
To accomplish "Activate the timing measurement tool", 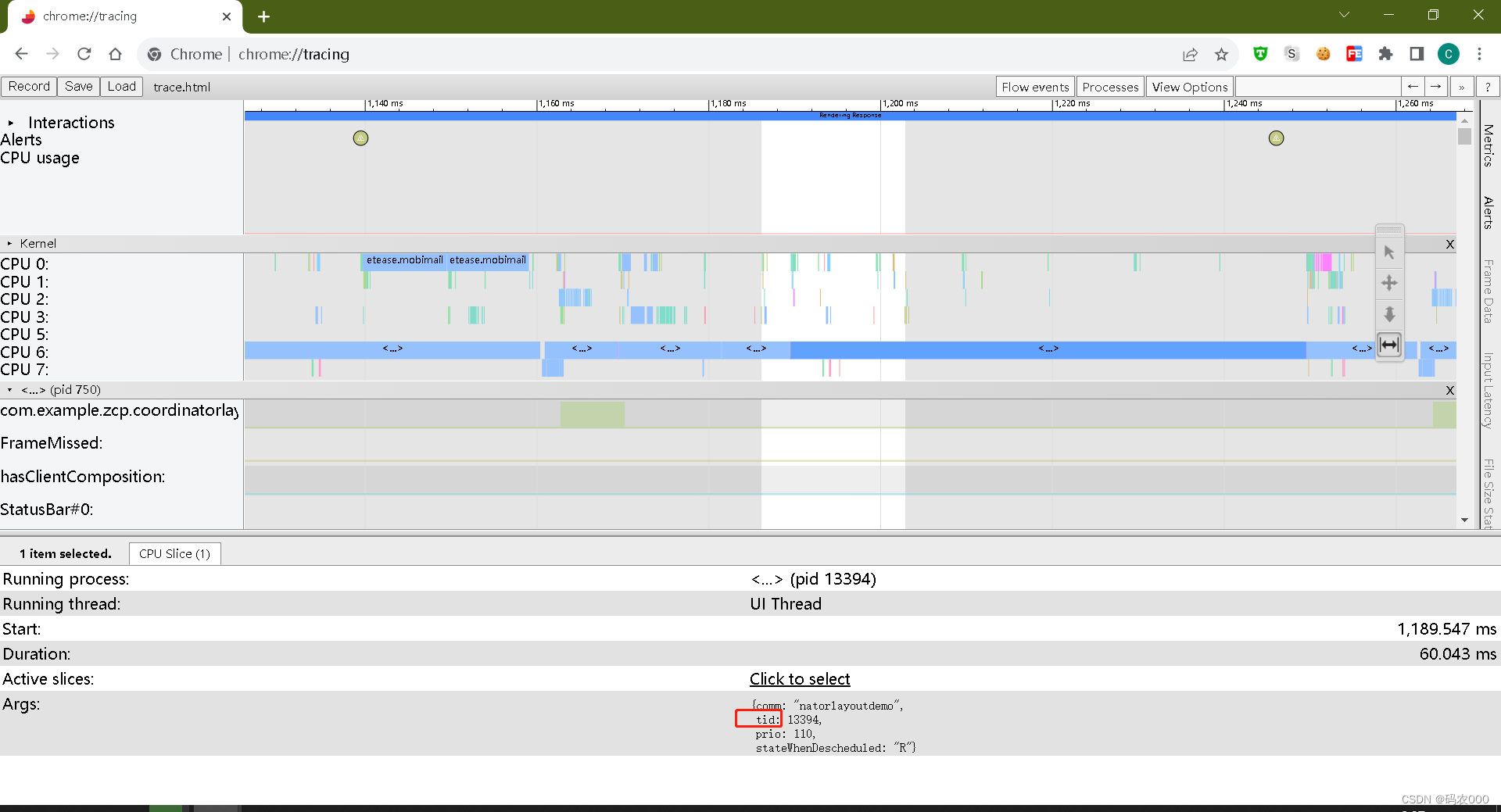I will [x=1389, y=345].
